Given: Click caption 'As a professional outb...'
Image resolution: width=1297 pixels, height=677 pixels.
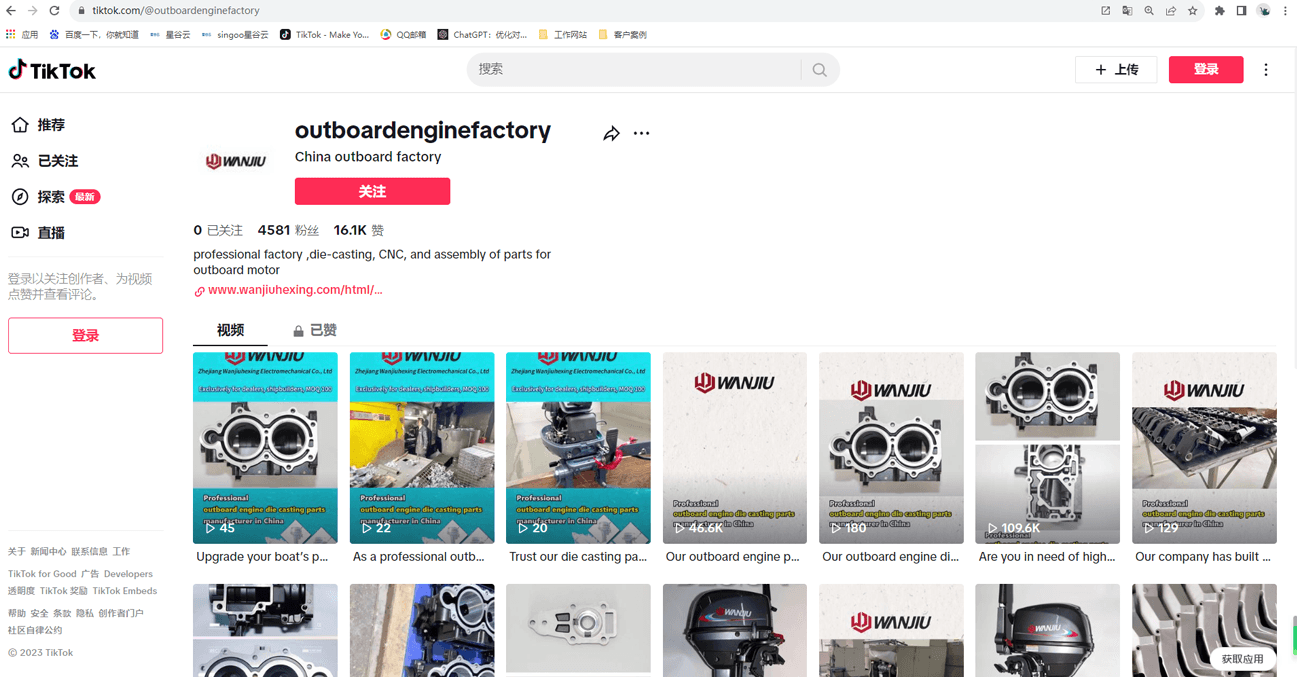Looking at the screenshot, I should (x=419, y=557).
